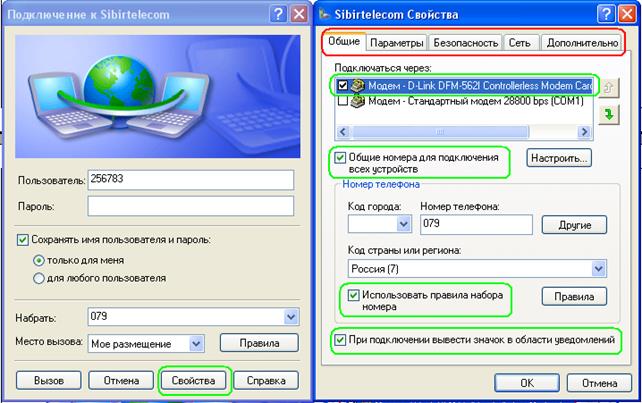Image resolution: width=642 pixels, height=403 pixels.
Task: Switch to the Сеть tab
Action: pyautogui.click(x=520, y=43)
